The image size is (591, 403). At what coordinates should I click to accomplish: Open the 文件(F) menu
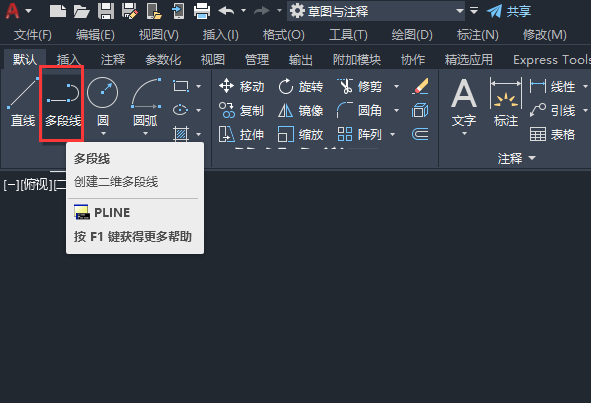click(x=33, y=35)
